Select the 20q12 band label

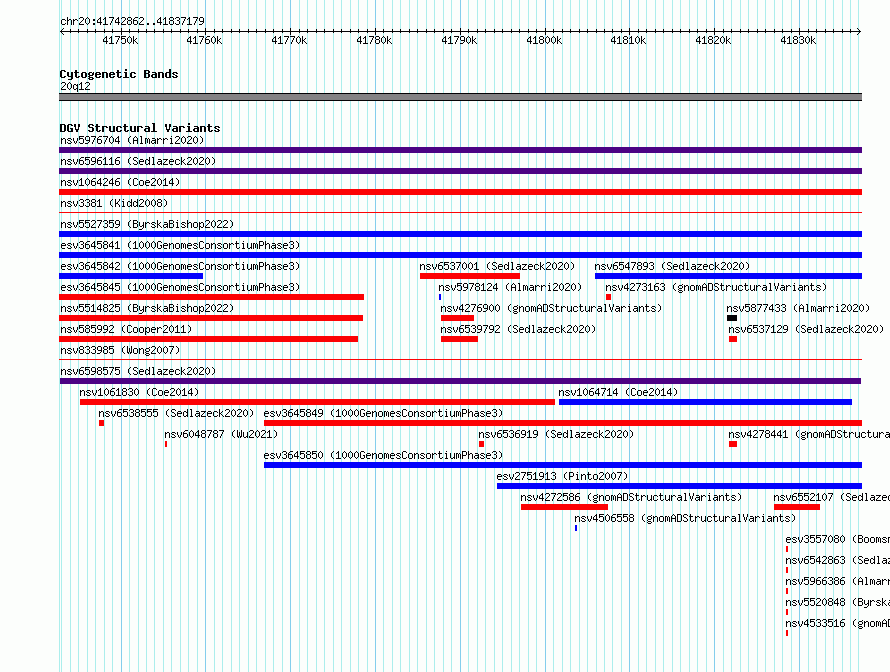(x=75, y=86)
